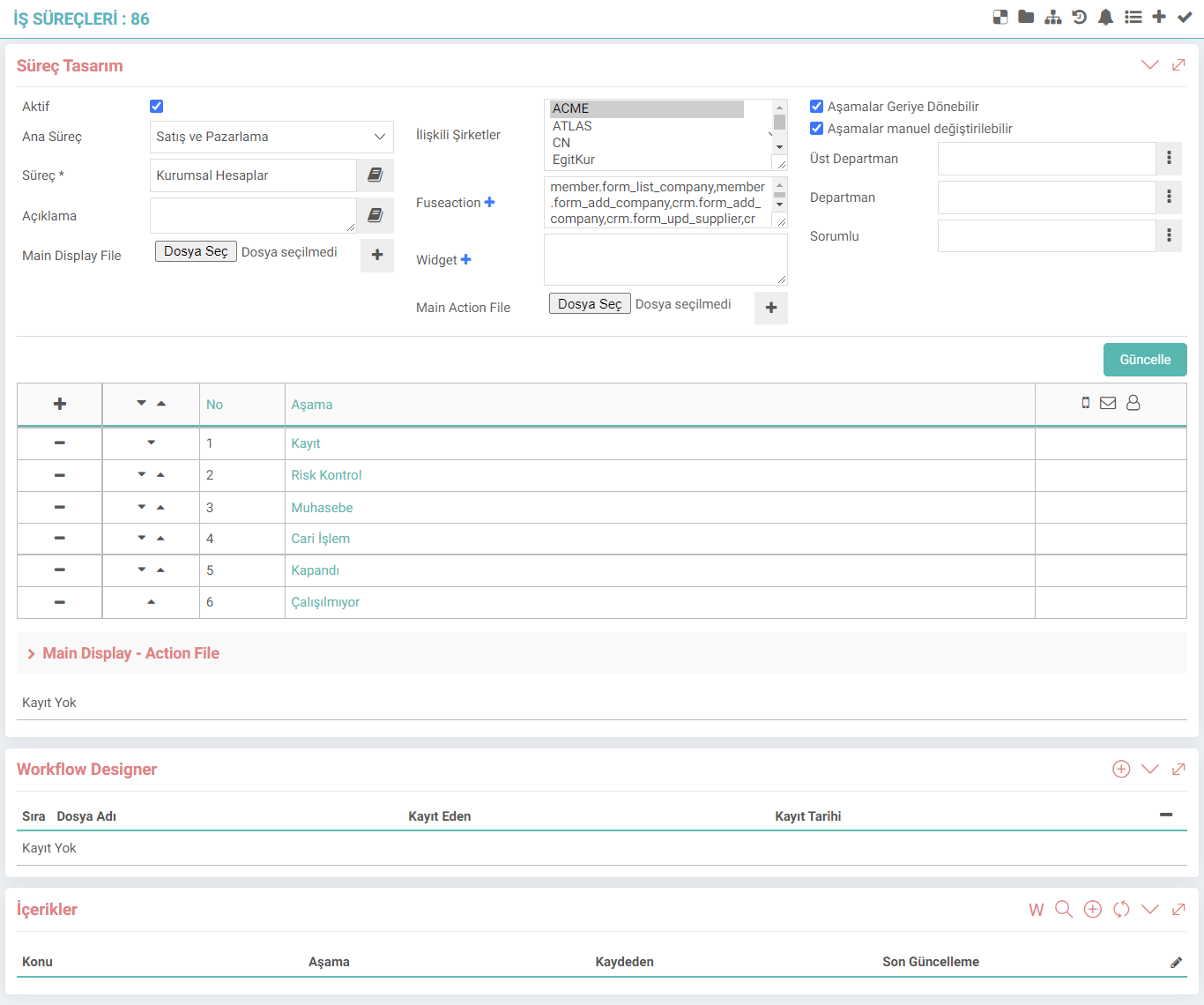
Task: Click pencil edit icon in İçerikler table
Action: tap(1176, 962)
